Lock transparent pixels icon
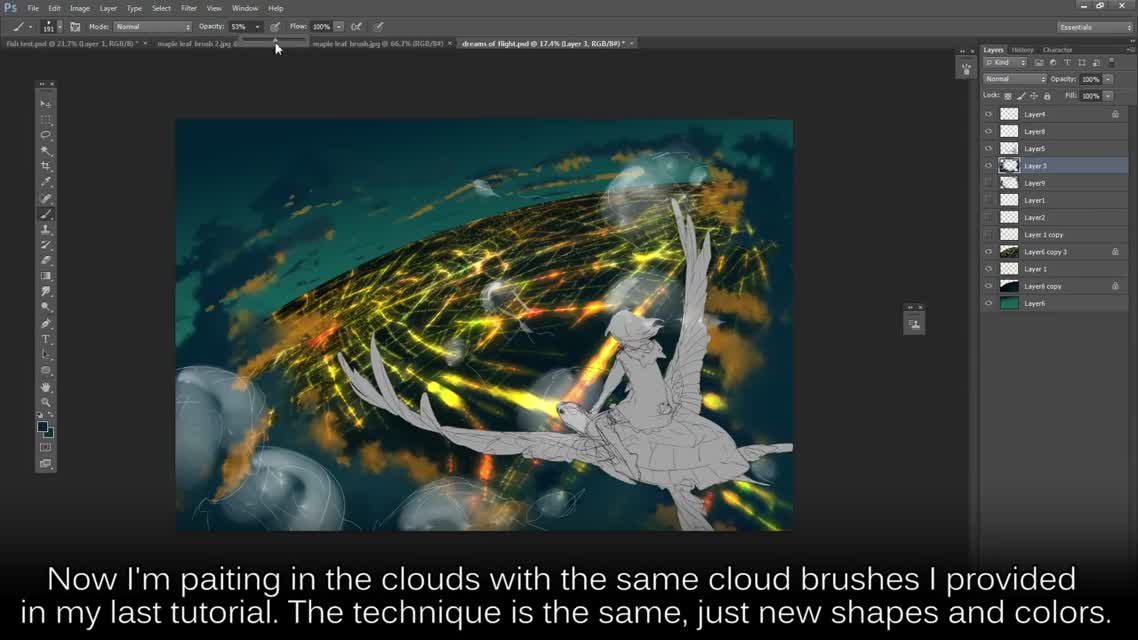Viewport: 1138px width, 640px height. pyautogui.click(x=1007, y=96)
